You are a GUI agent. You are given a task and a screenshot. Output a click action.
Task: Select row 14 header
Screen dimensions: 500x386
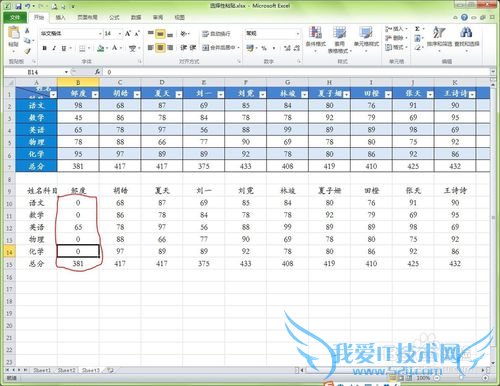click(x=9, y=252)
